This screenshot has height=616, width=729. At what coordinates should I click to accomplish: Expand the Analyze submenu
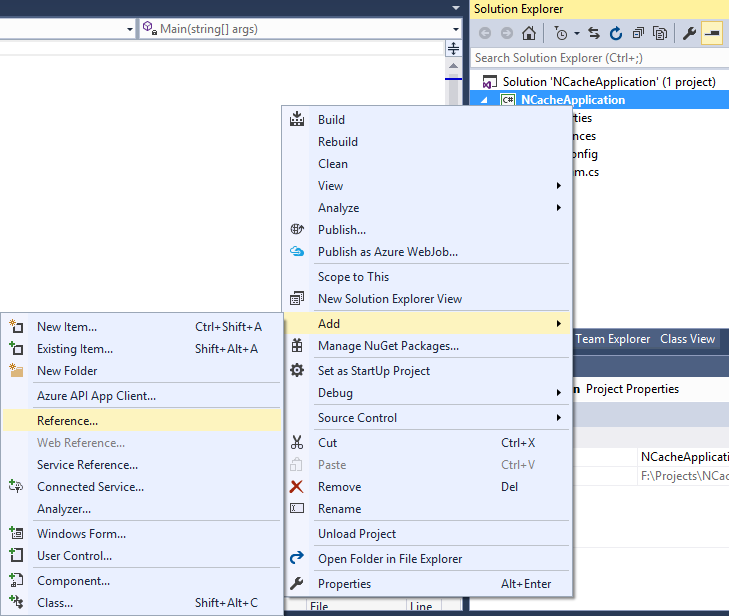[x=559, y=207]
